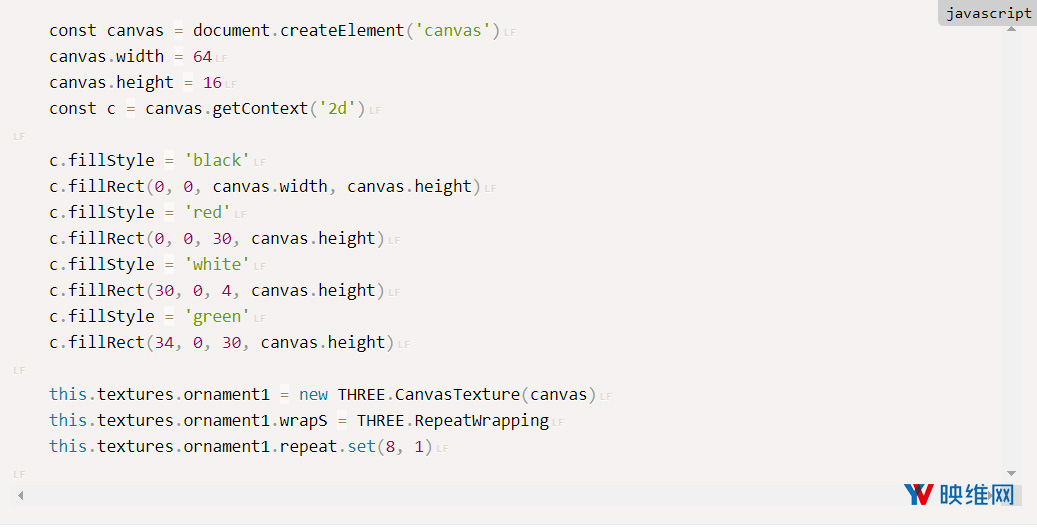The image size is (1037, 528).
Task: Click the 'green' fillStyle string
Action: pos(217,317)
